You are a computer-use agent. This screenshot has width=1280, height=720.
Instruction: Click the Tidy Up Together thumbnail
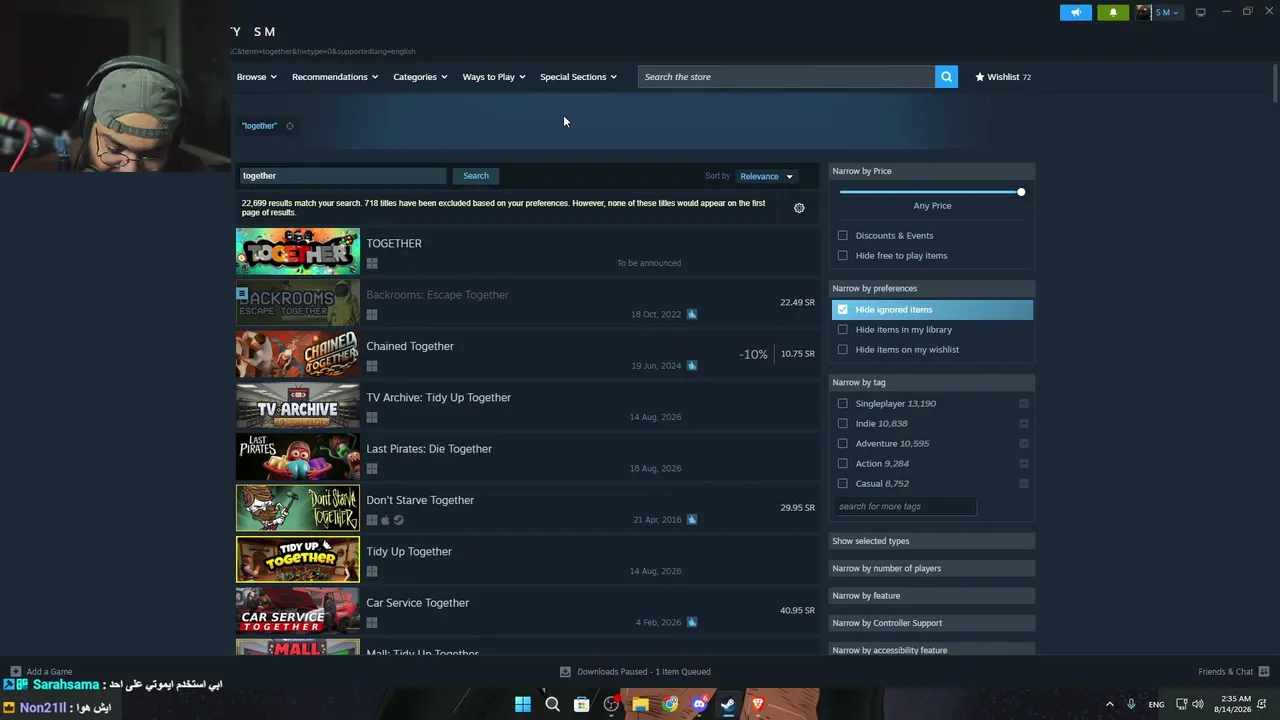298,560
